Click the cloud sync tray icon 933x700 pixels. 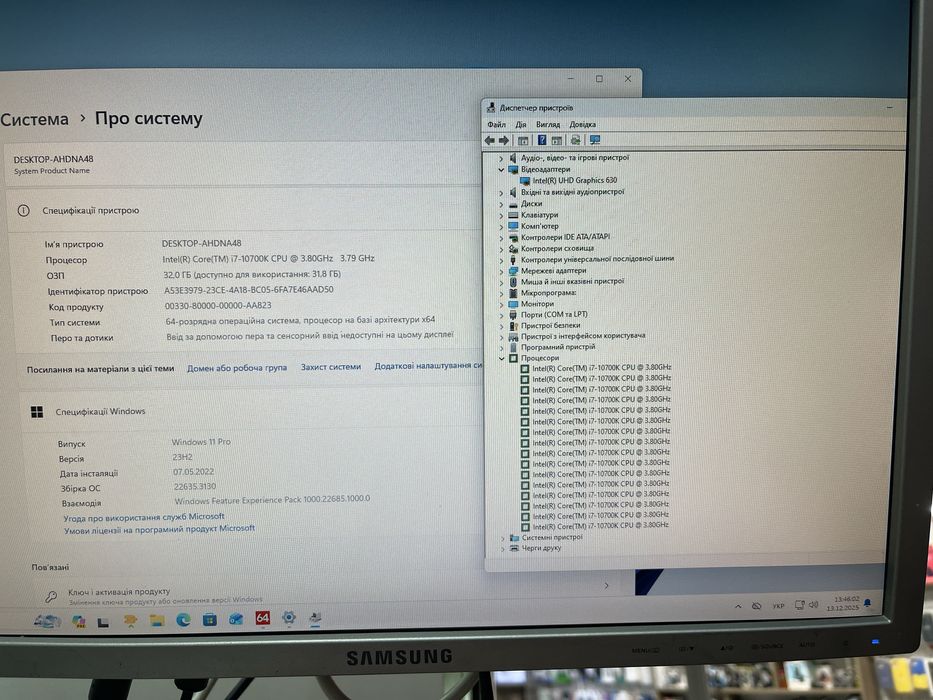coord(757,606)
